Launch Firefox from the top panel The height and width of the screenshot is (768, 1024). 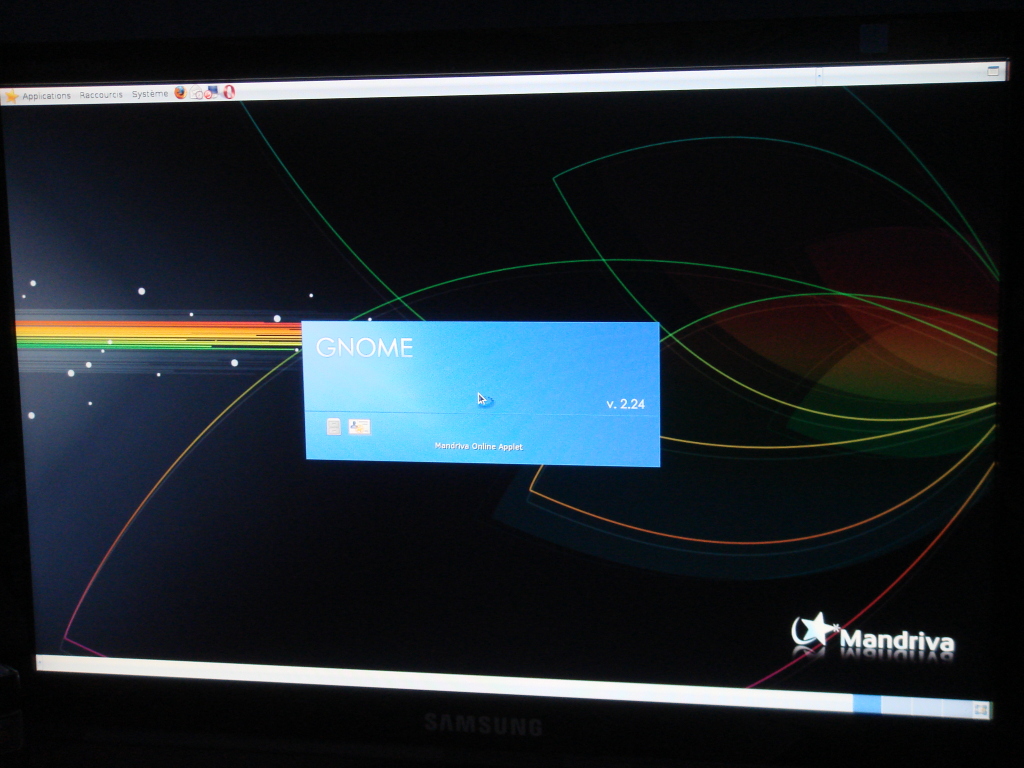pyautogui.click(x=180, y=93)
